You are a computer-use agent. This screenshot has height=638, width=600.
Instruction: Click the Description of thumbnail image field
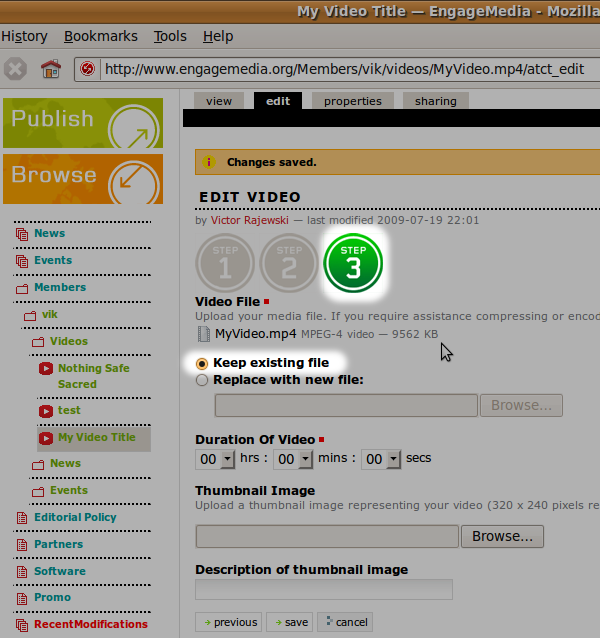324,589
